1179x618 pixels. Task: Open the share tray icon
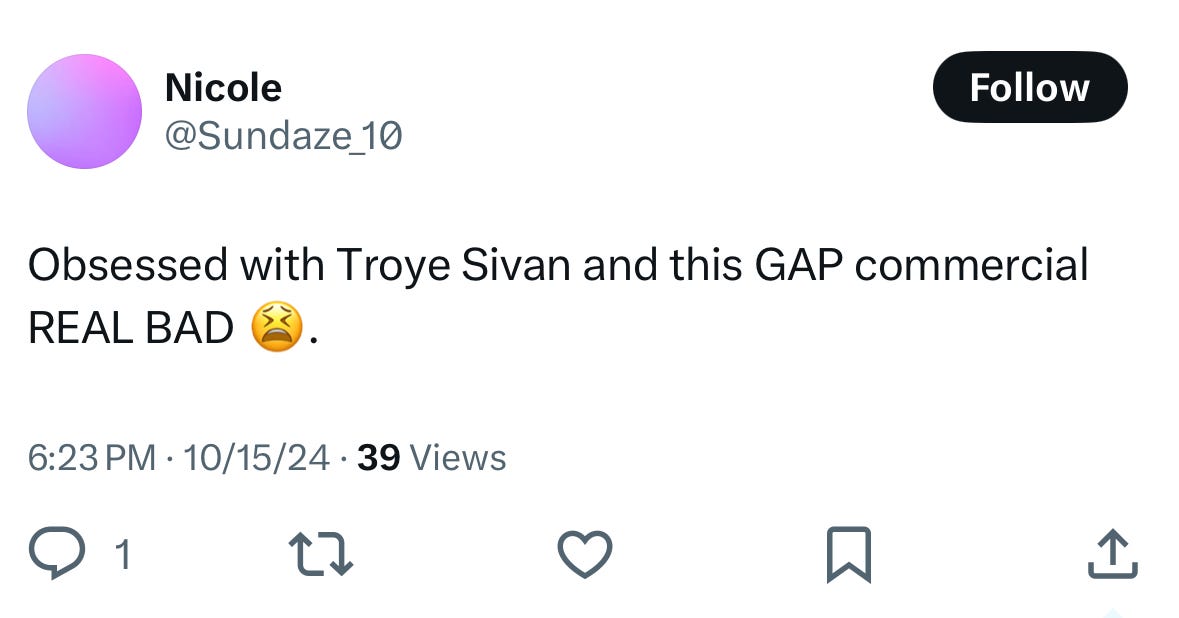click(x=1112, y=553)
